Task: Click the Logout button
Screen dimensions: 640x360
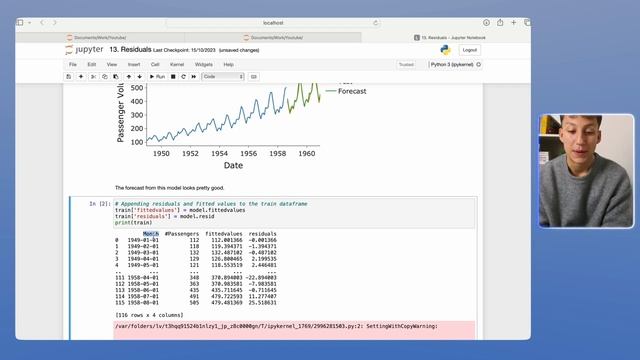Action: coord(470,50)
